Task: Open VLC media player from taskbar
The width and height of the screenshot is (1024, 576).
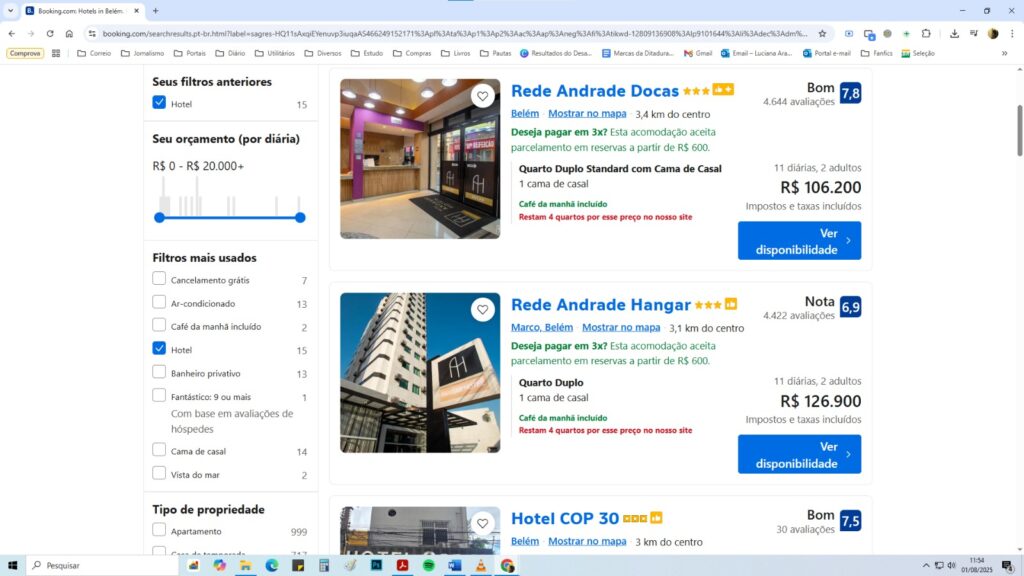Action: [481, 566]
